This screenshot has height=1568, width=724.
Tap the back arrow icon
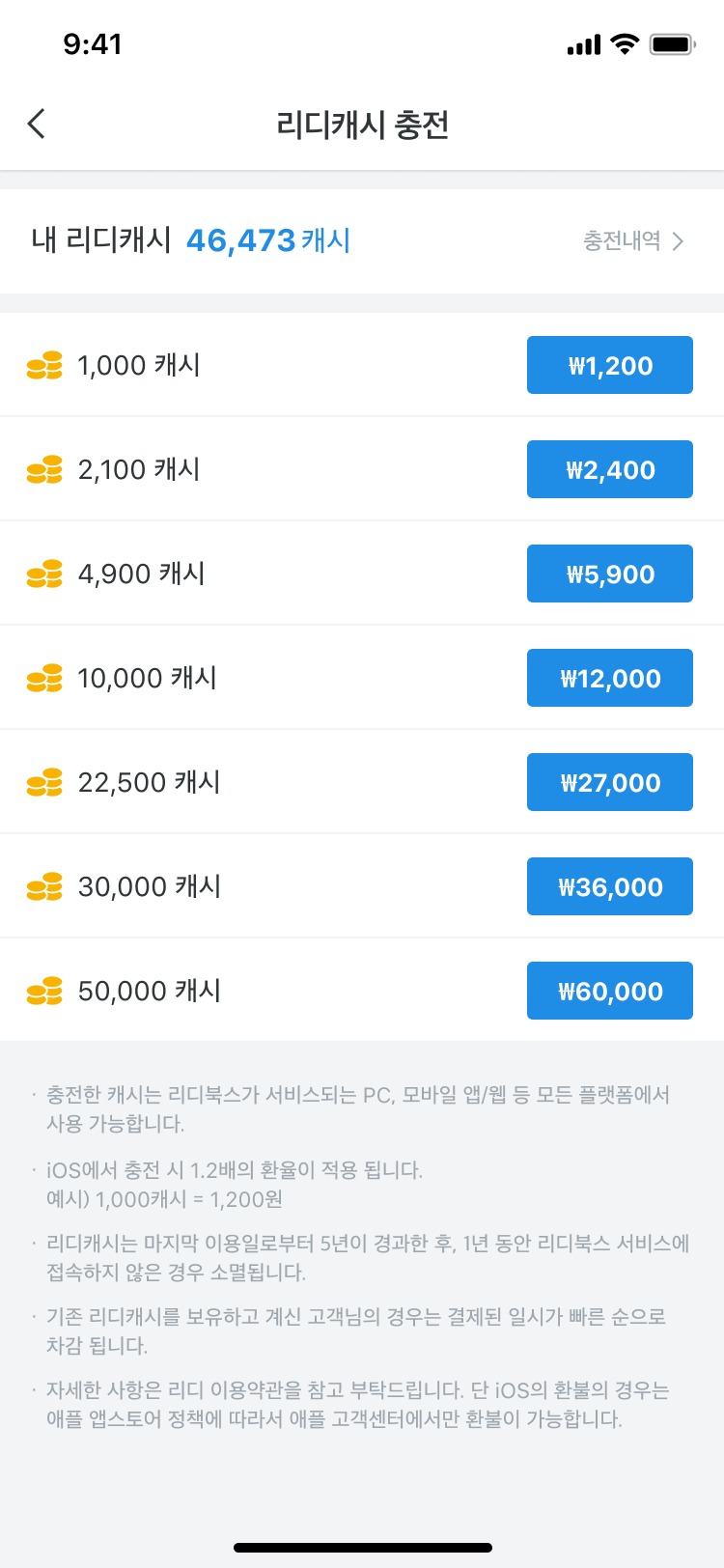coord(37,124)
